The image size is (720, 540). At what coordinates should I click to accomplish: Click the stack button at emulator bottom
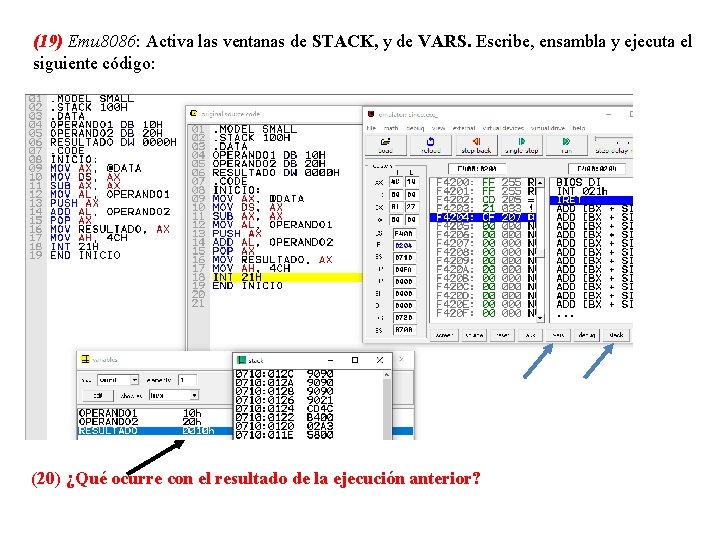point(616,335)
